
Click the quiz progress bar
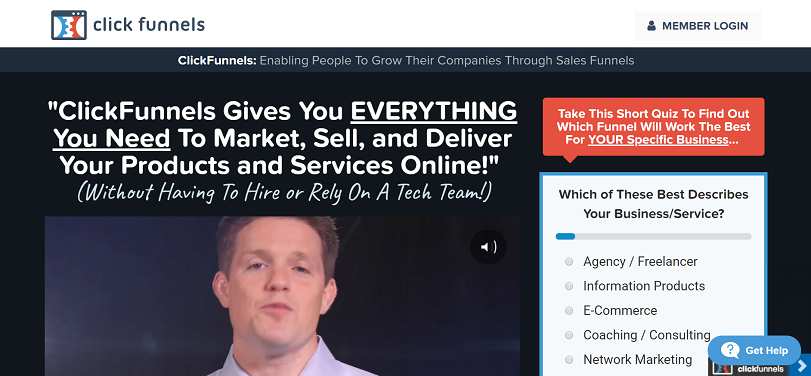pos(653,236)
